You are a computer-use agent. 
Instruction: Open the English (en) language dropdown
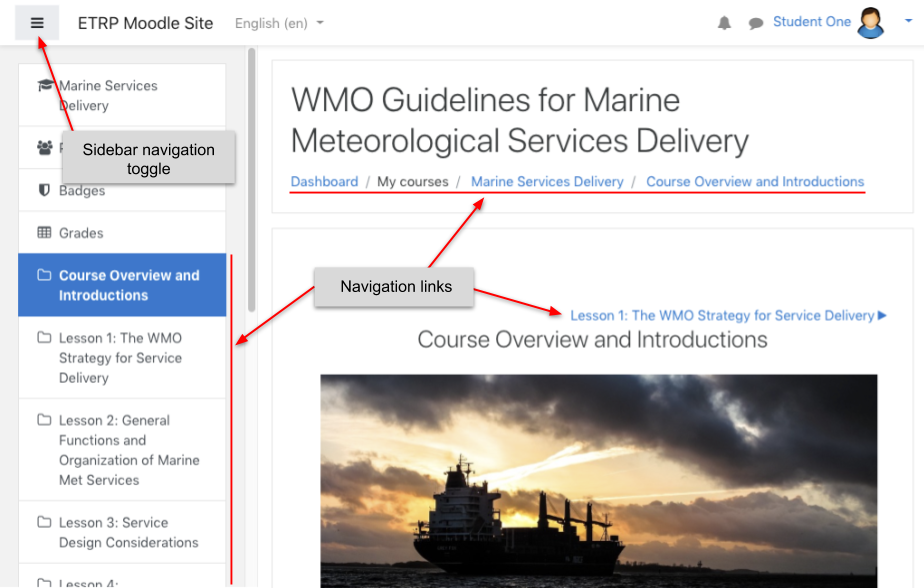(x=279, y=23)
